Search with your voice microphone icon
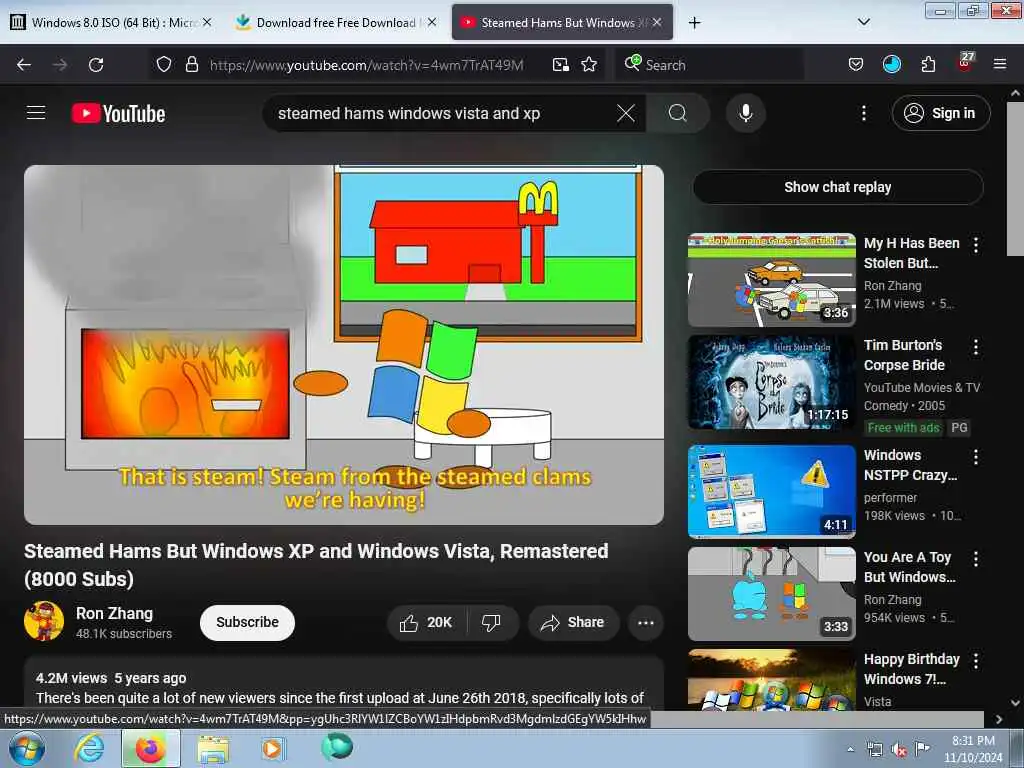This screenshot has height=768, width=1024. click(746, 113)
